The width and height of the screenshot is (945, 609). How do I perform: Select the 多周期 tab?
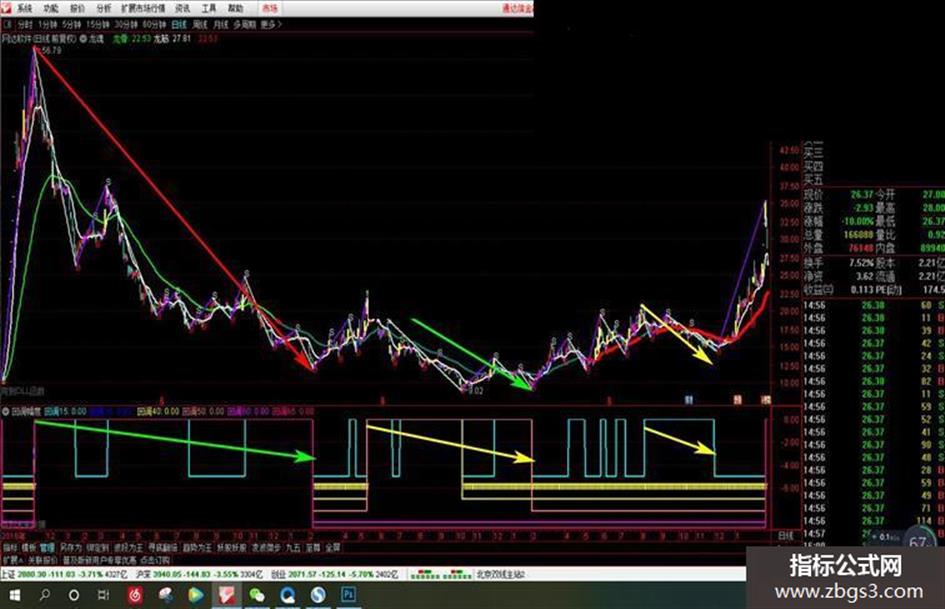coord(244,25)
